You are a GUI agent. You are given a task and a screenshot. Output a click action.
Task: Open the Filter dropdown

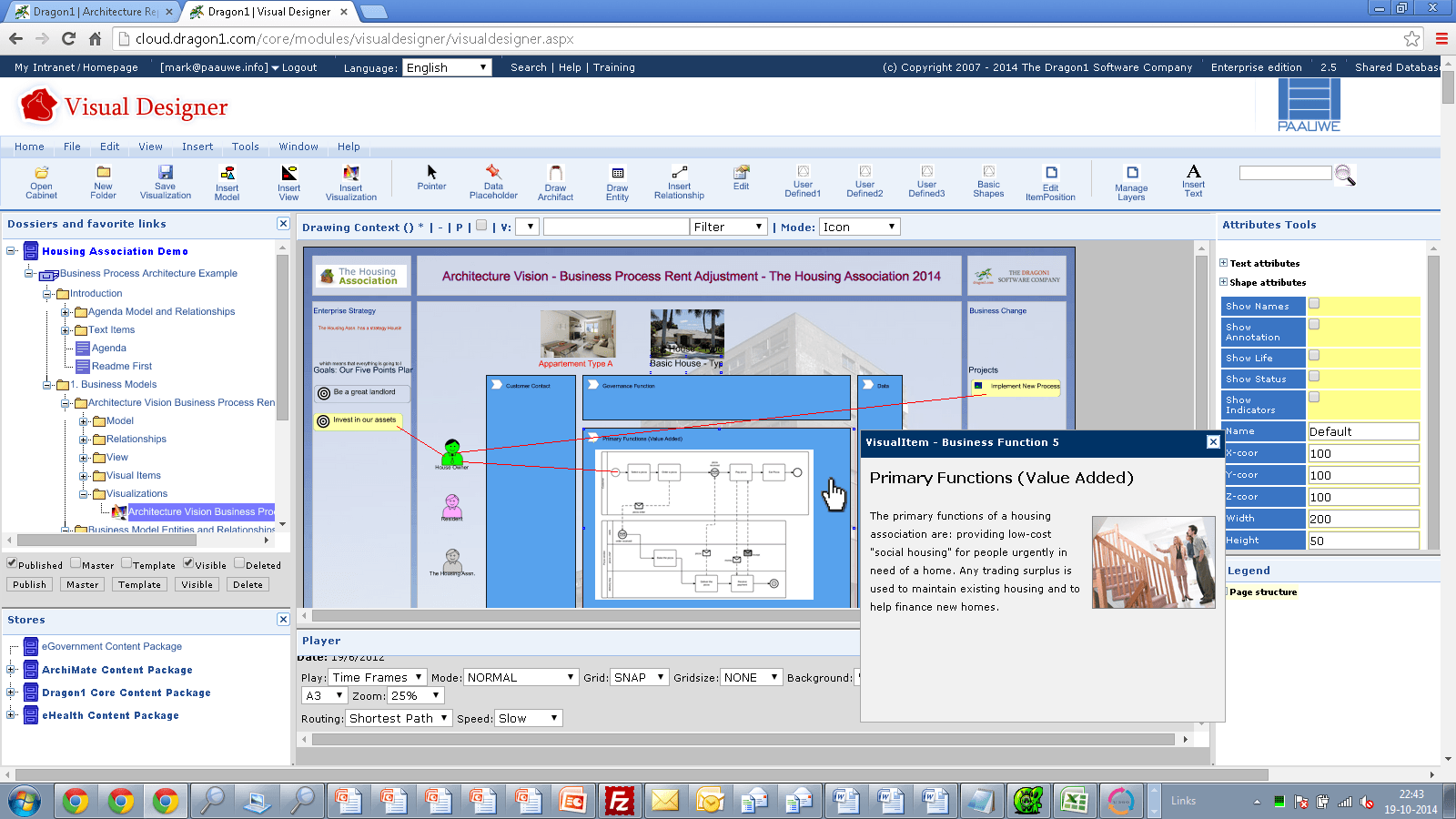tap(729, 227)
